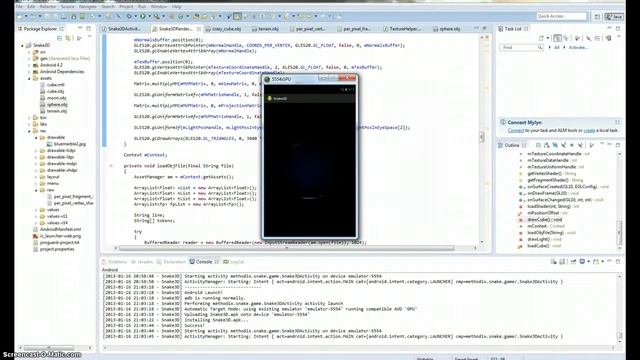Viewport: 640px width, 360px height.
Task: Maximize the Console panel
Action: click(x=618, y=262)
